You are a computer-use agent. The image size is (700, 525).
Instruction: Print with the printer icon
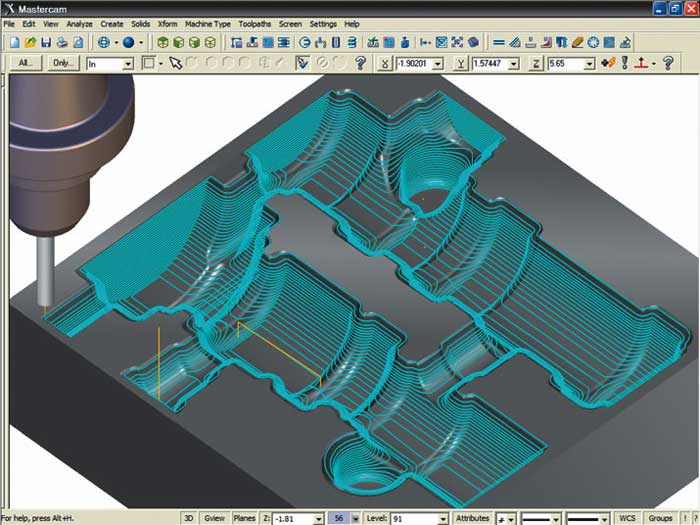click(62, 42)
